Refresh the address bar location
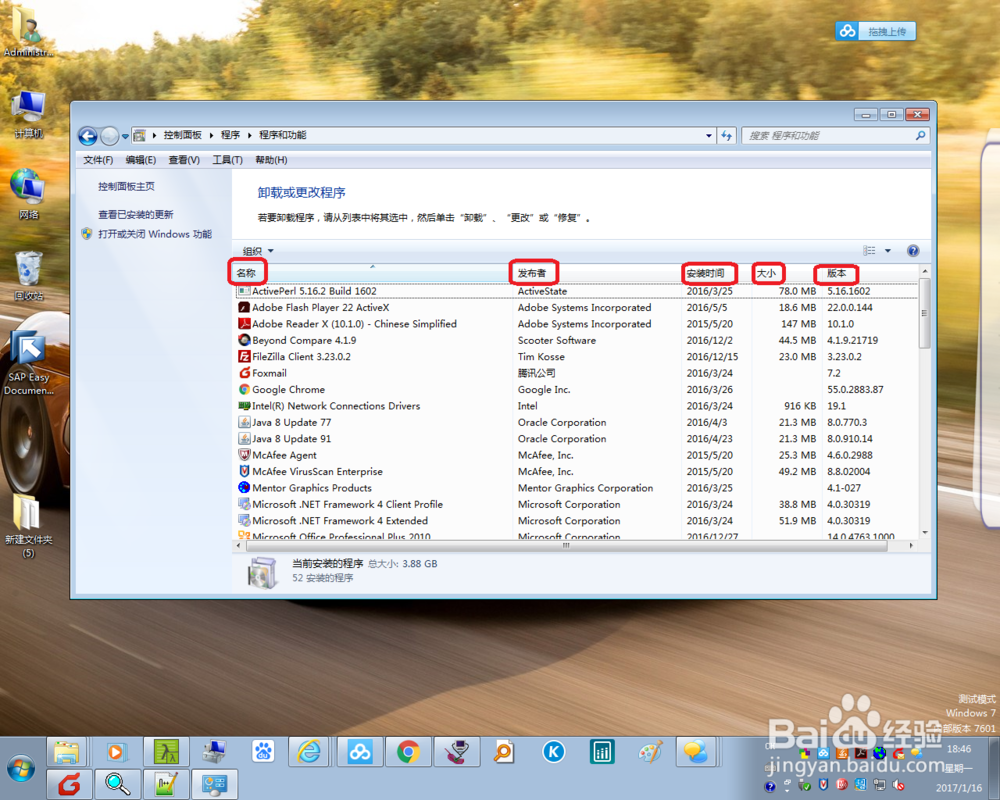 (x=726, y=135)
